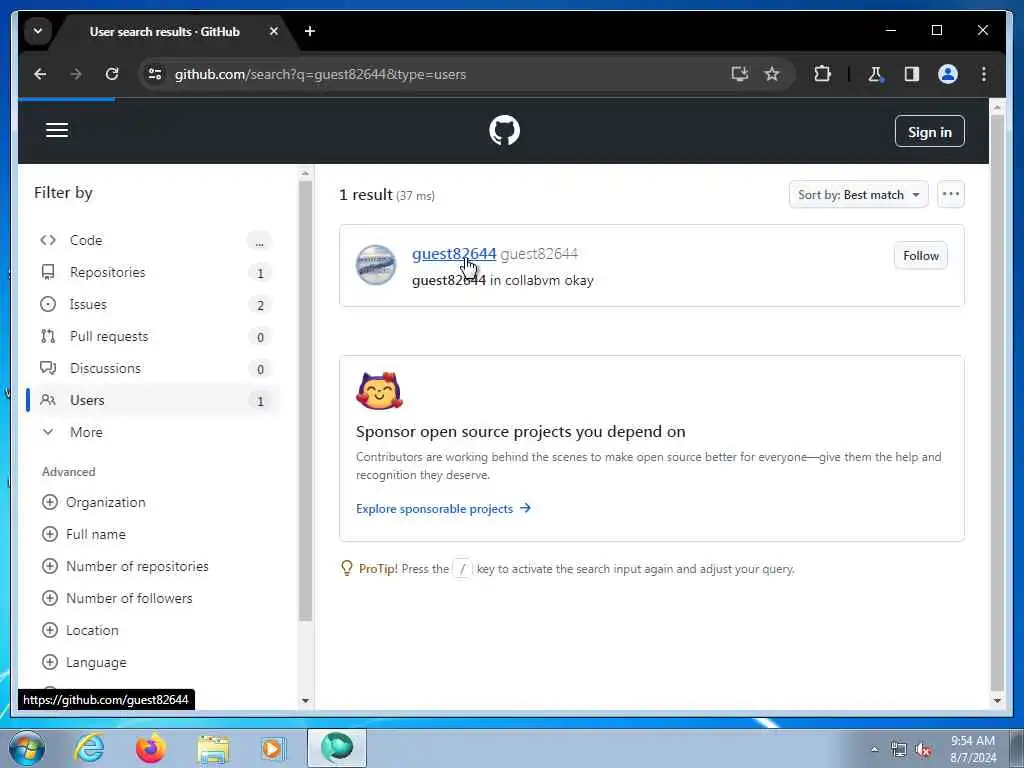
Task: Open the site information icon in address bar
Action: [155, 74]
